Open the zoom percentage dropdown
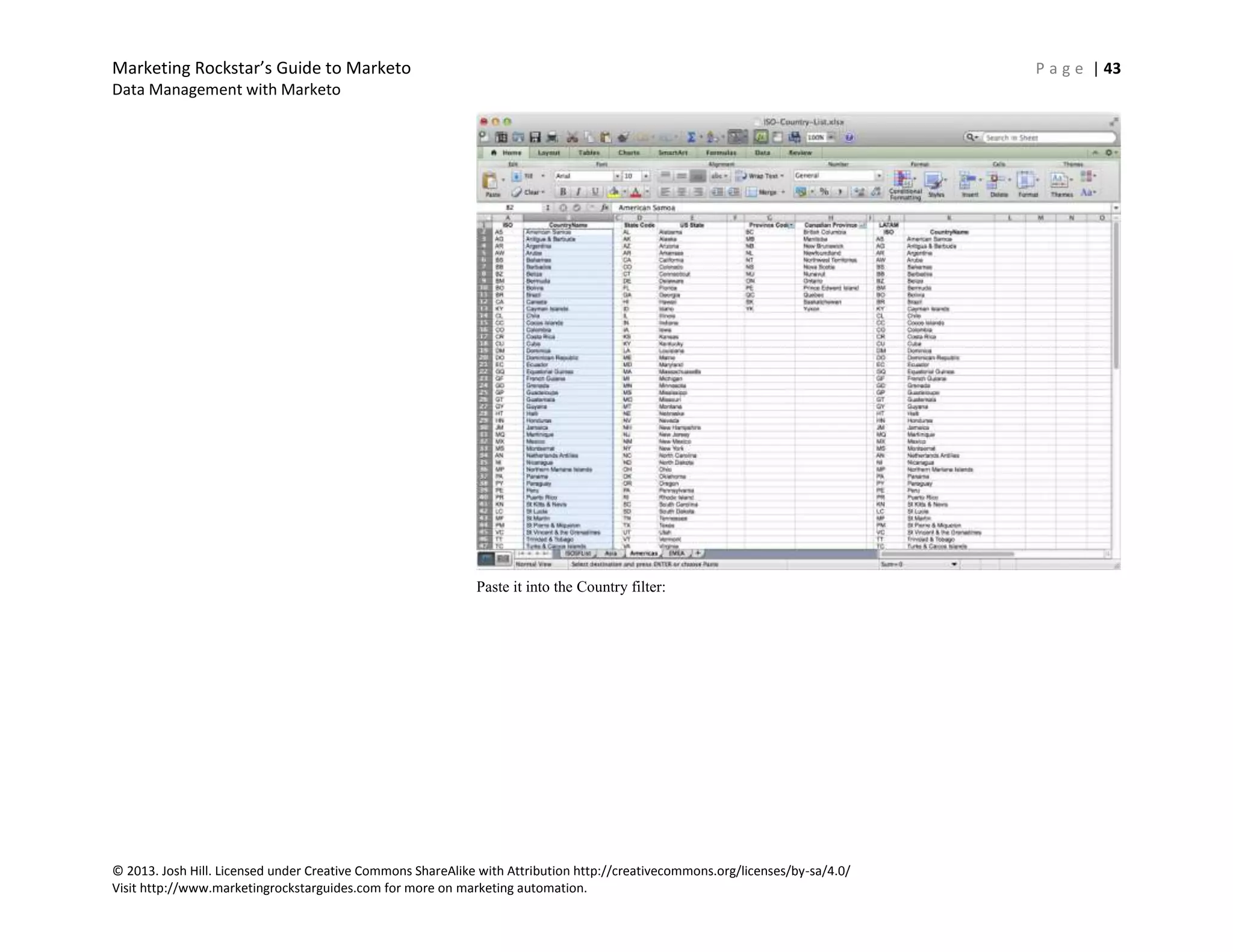 coord(831,137)
